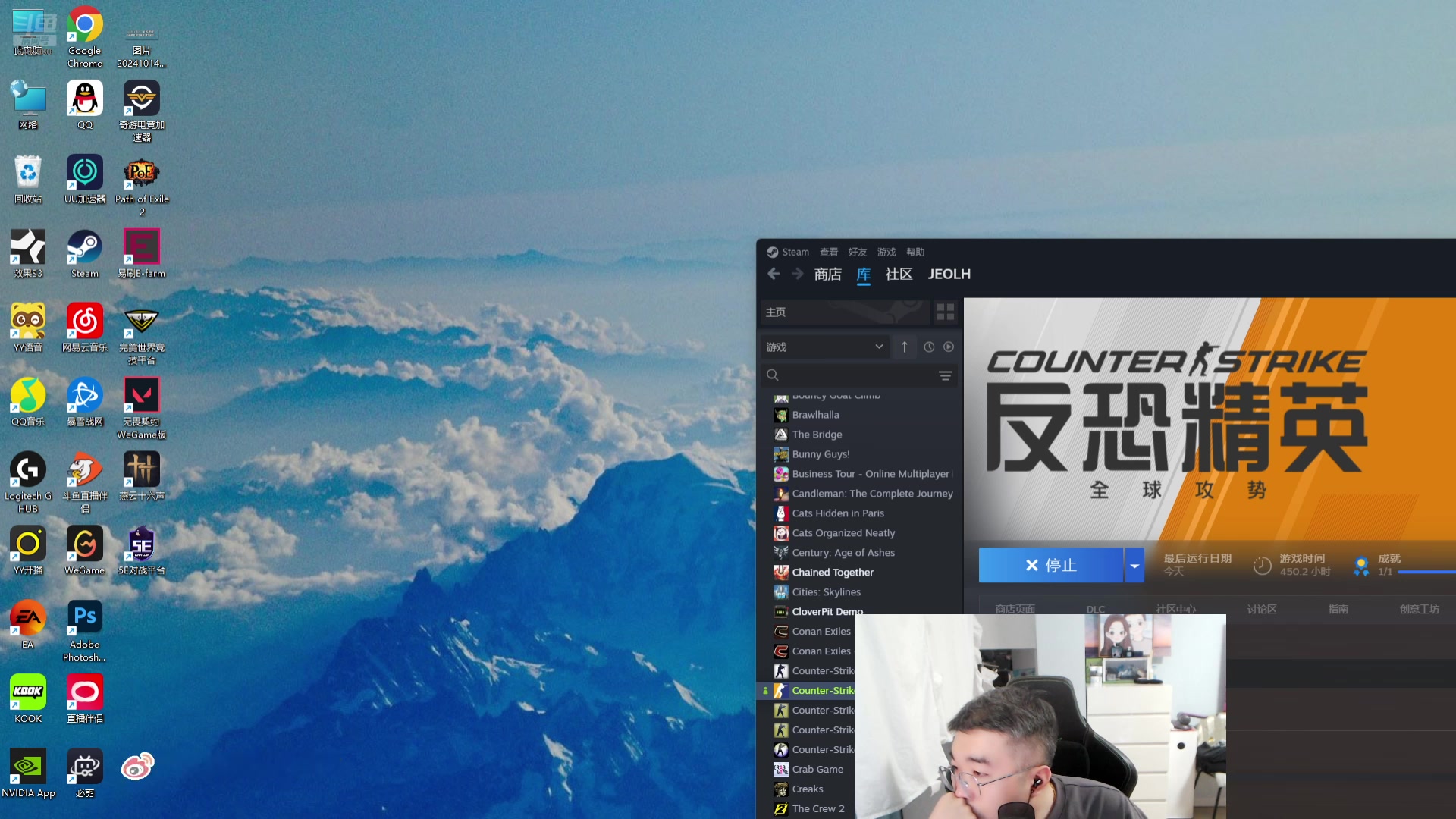Launch KOOK desktop icon

coord(28,699)
